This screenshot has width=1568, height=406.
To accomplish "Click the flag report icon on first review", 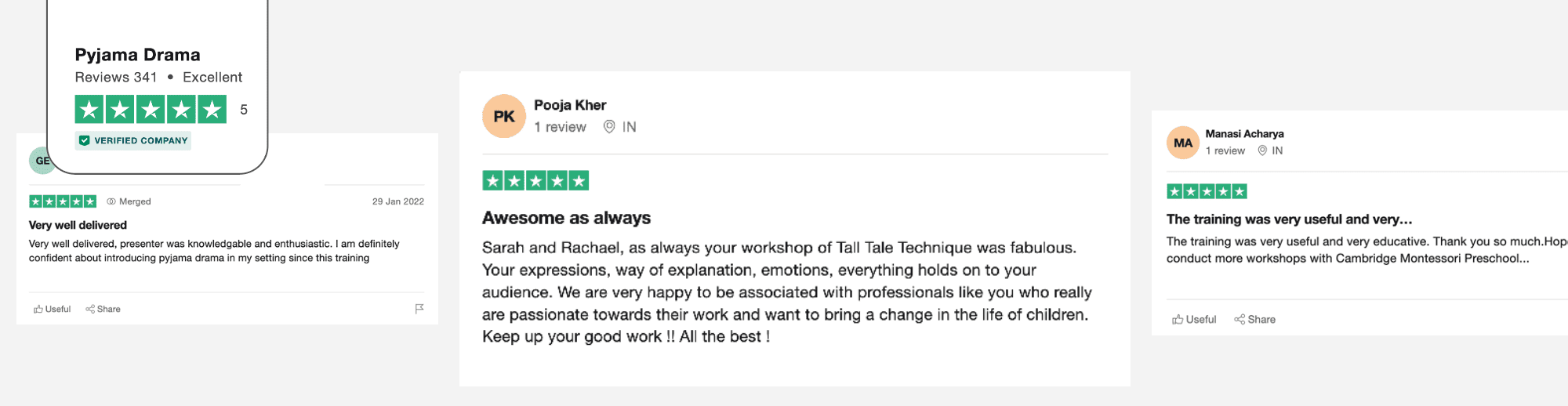I will pyautogui.click(x=419, y=309).
